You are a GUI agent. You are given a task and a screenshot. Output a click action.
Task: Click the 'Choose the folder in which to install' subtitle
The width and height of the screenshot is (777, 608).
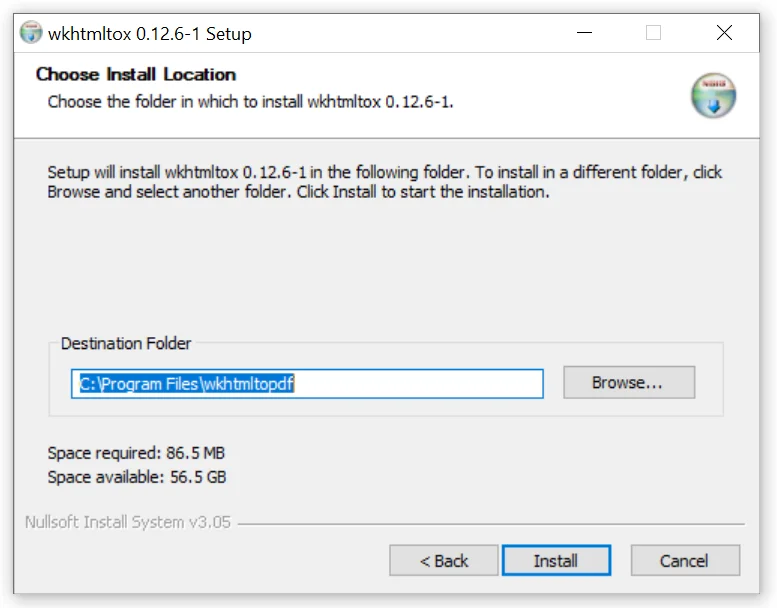coord(250,102)
